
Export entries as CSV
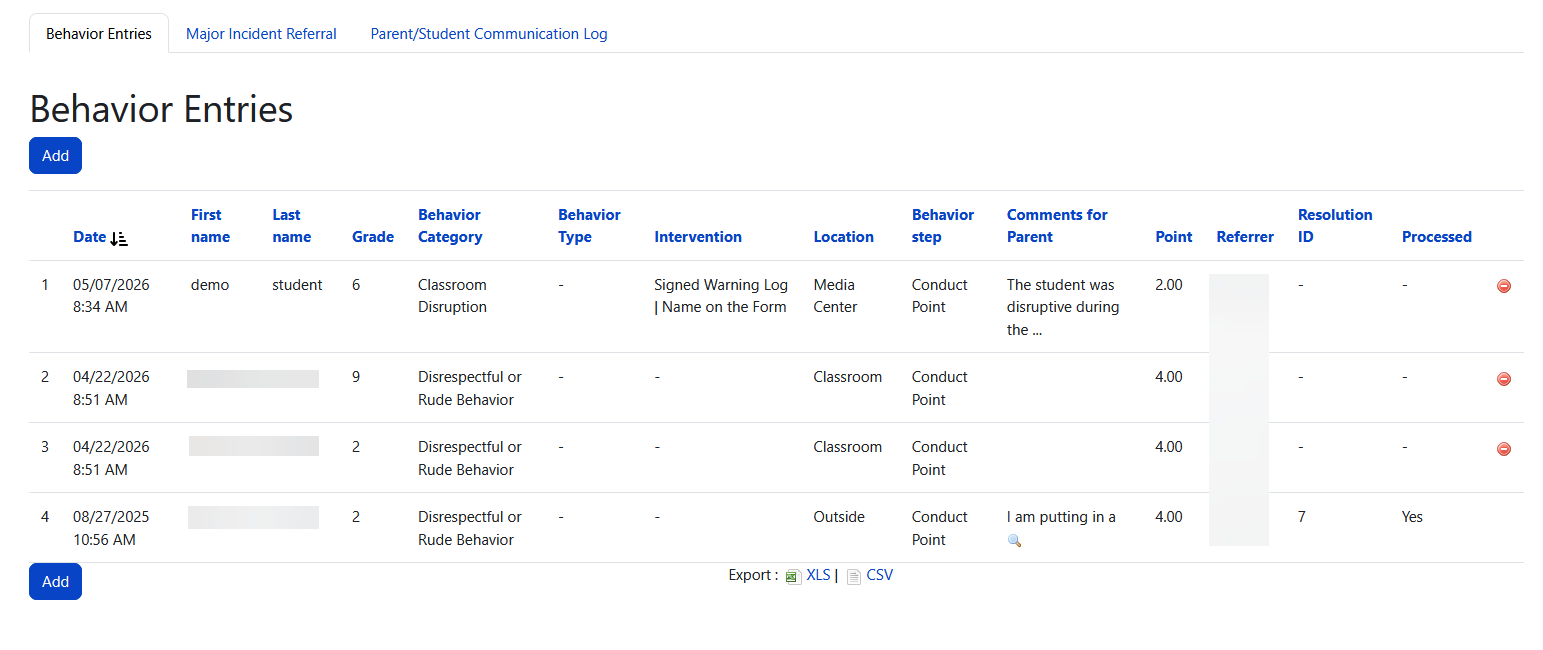tap(880, 575)
